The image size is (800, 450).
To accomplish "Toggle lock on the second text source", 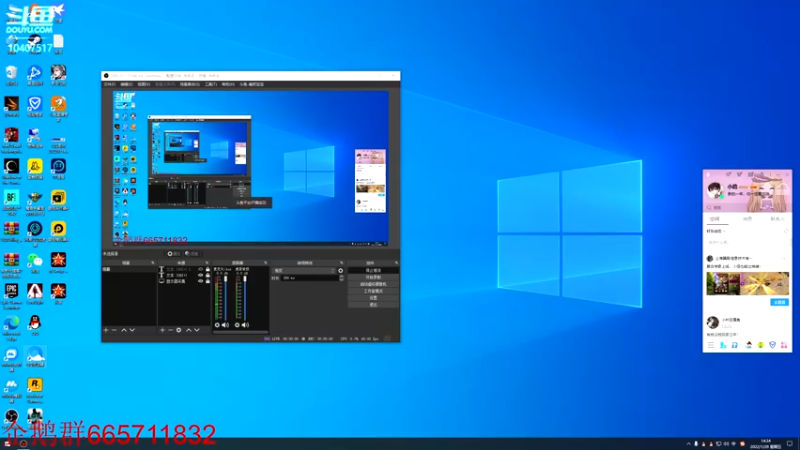I will 208,275.
